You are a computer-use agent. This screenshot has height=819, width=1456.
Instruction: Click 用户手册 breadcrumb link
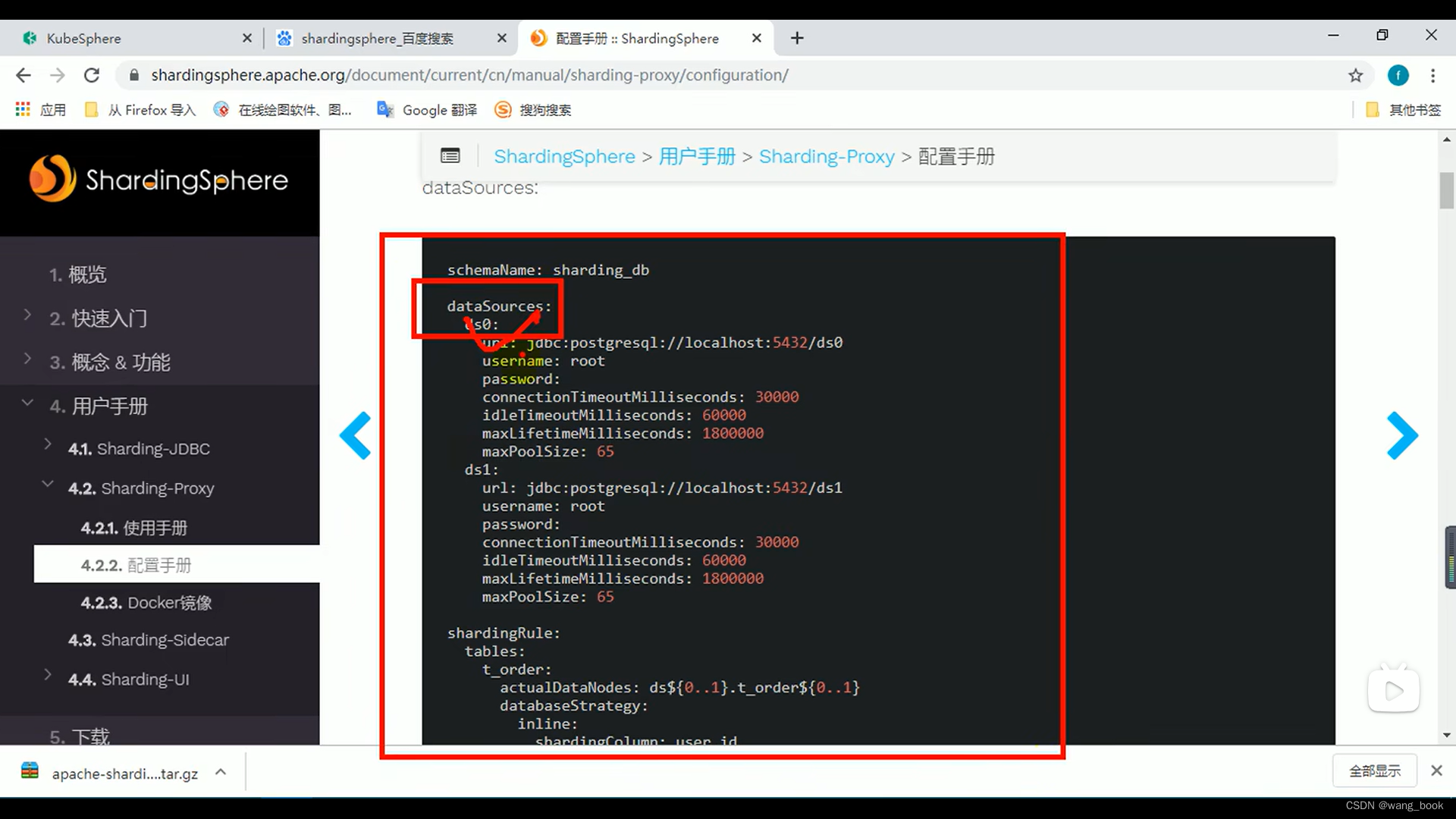click(697, 156)
